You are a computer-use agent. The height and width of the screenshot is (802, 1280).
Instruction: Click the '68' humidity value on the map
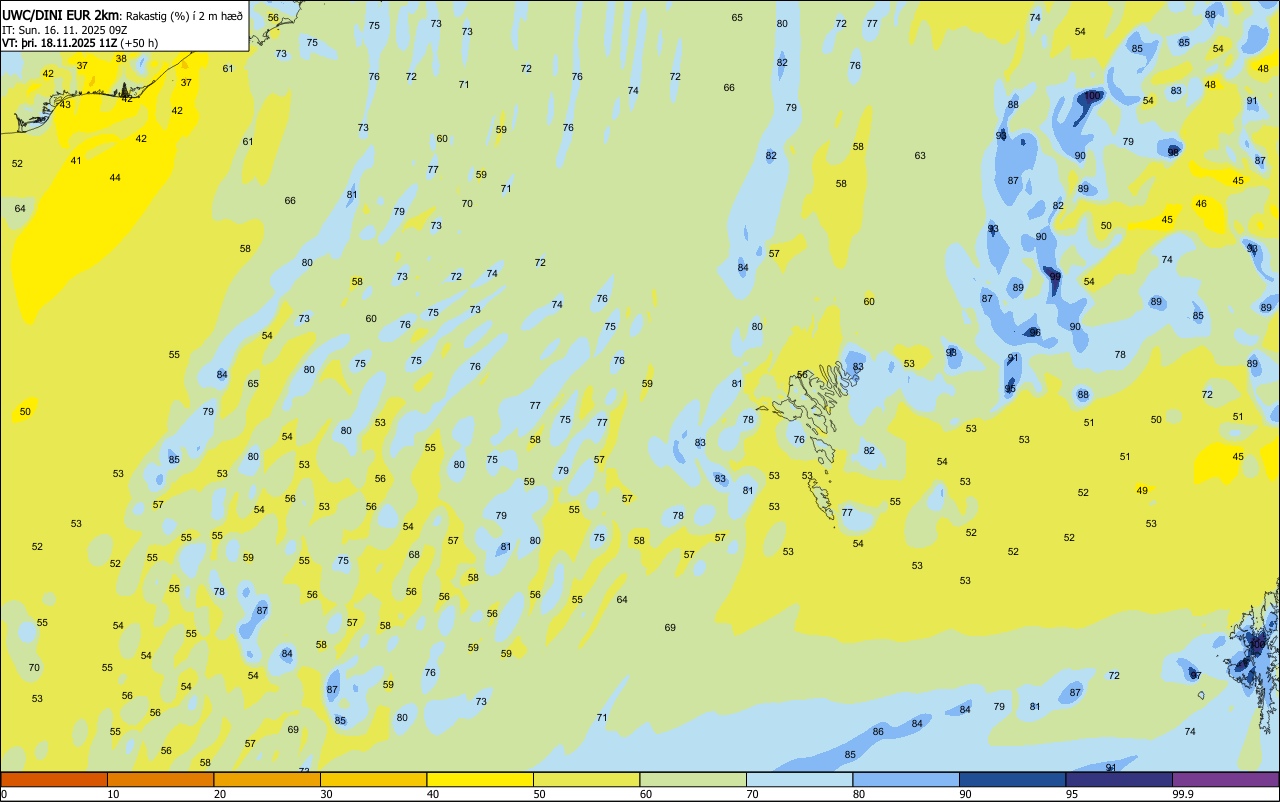tap(414, 554)
